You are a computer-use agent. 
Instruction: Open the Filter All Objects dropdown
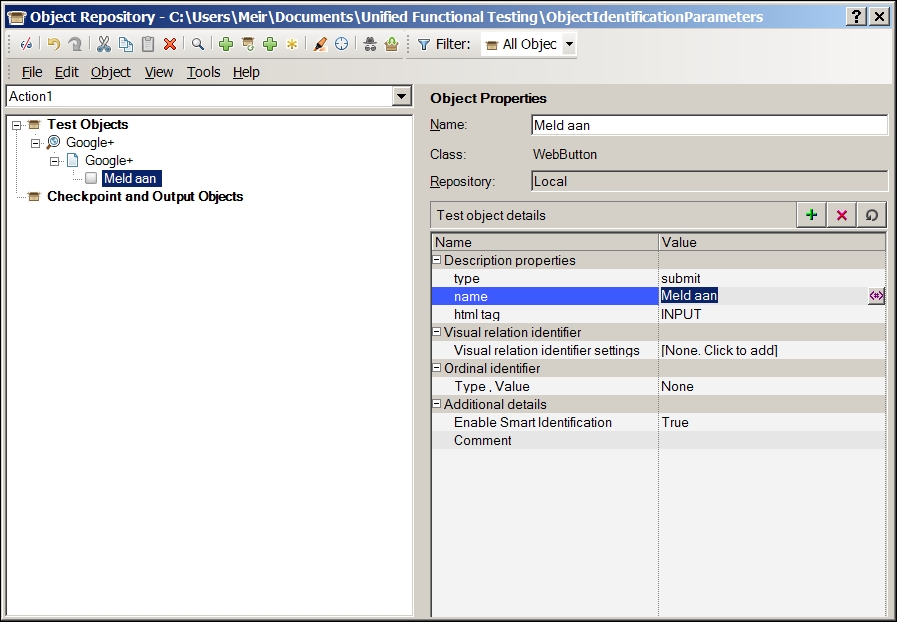click(568, 44)
